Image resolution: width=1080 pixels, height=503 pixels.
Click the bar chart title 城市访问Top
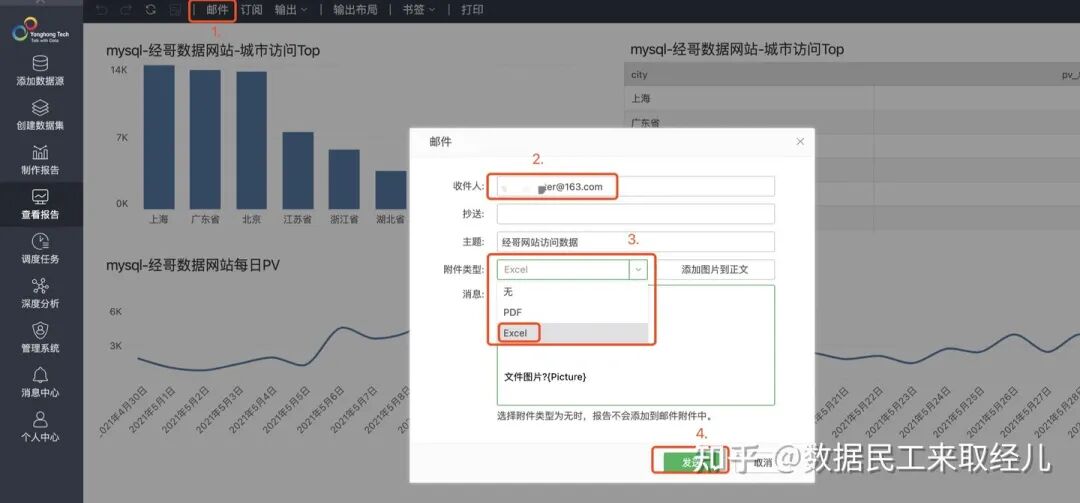click(x=213, y=50)
